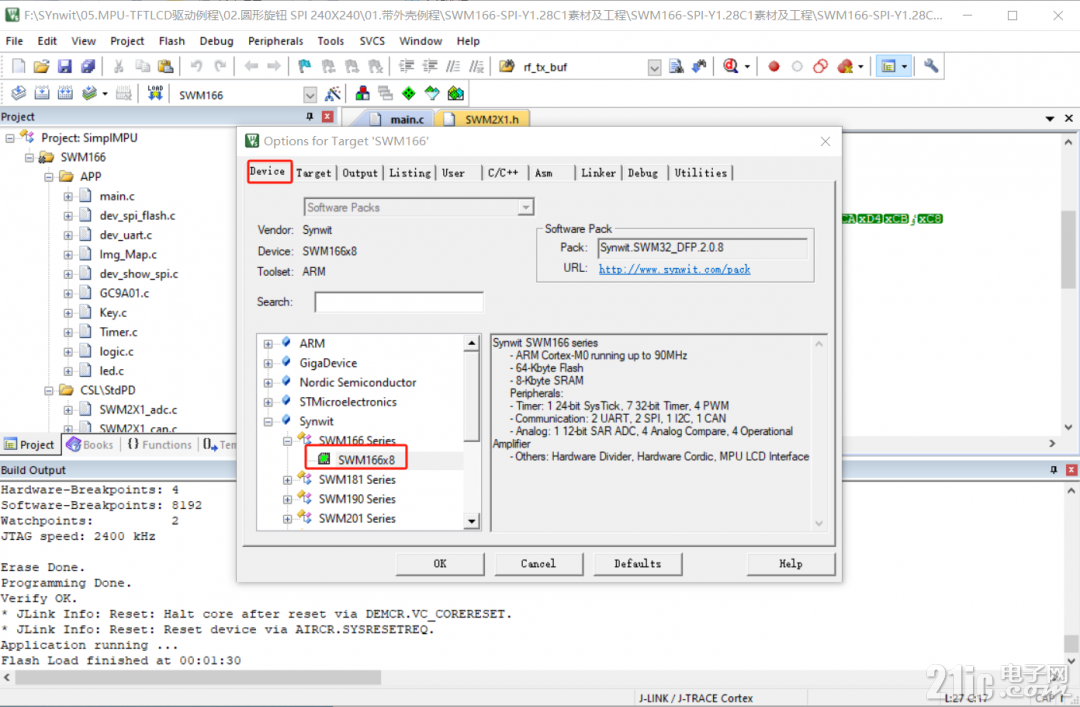This screenshot has height=707, width=1080.
Task: Expand the SWM181 Series node
Action: (287, 480)
